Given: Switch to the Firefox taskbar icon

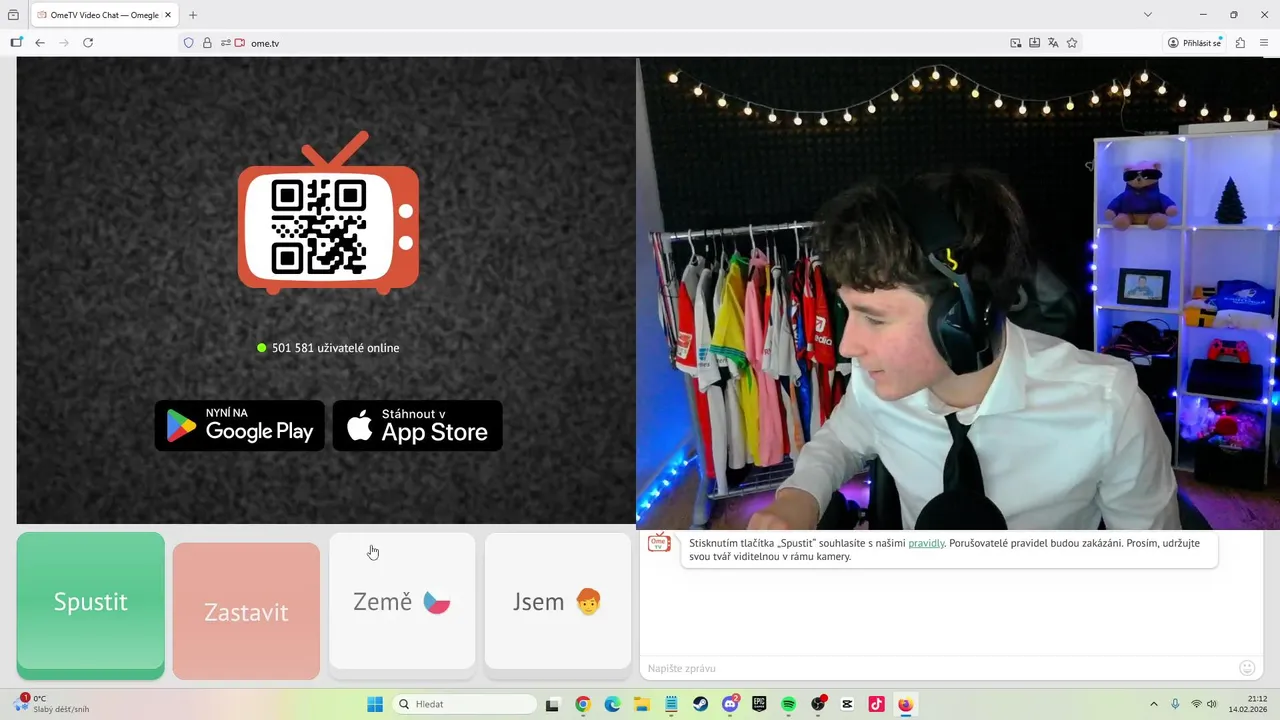Looking at the screenshot, I should (x=906, y=704).
